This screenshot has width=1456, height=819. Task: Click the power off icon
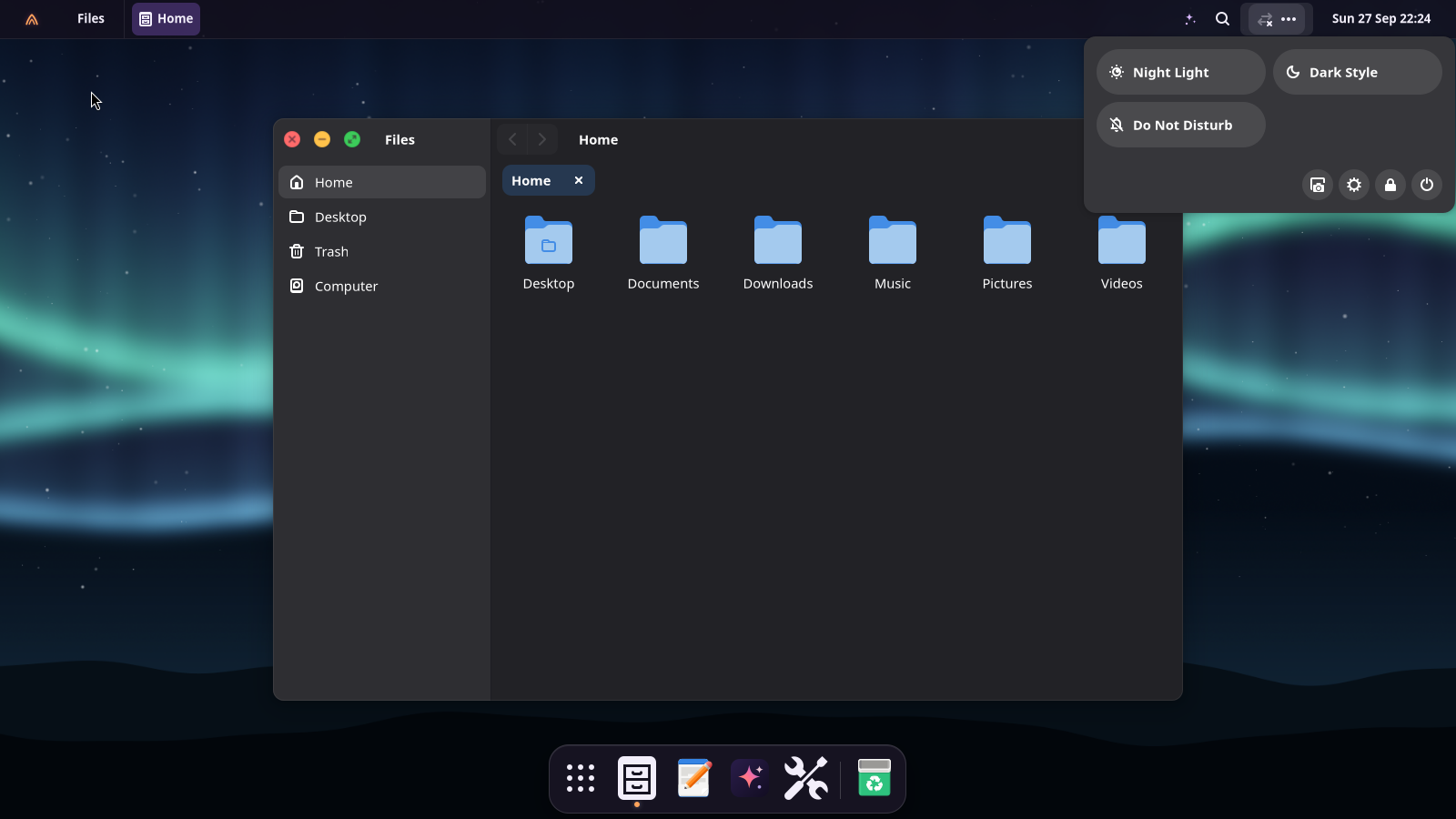[1427, 185]
